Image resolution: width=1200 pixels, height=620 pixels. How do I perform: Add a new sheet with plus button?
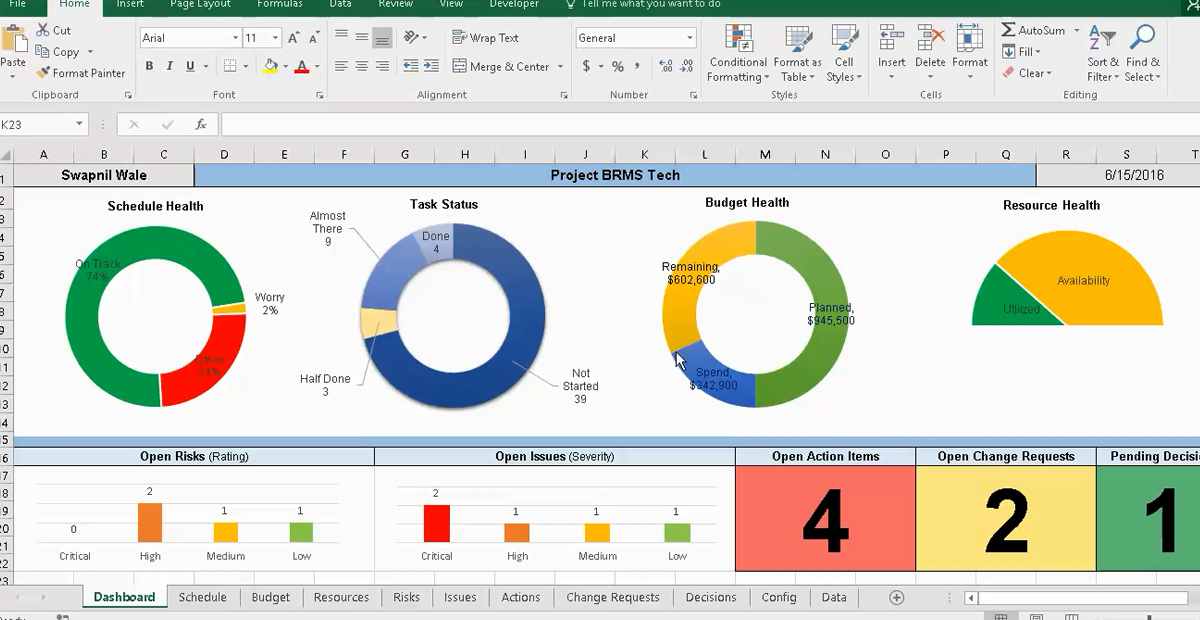(x=896, y=597)
